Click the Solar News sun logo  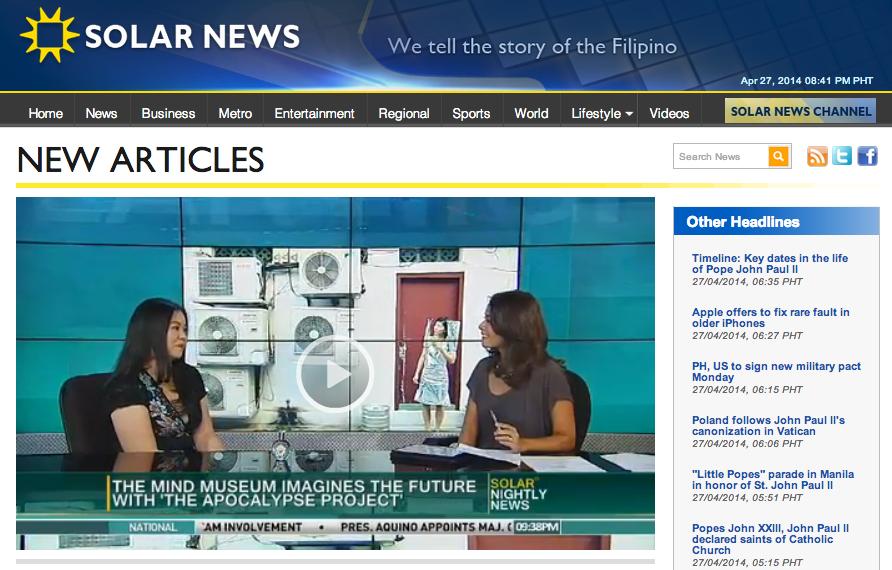tap(48, 36)
